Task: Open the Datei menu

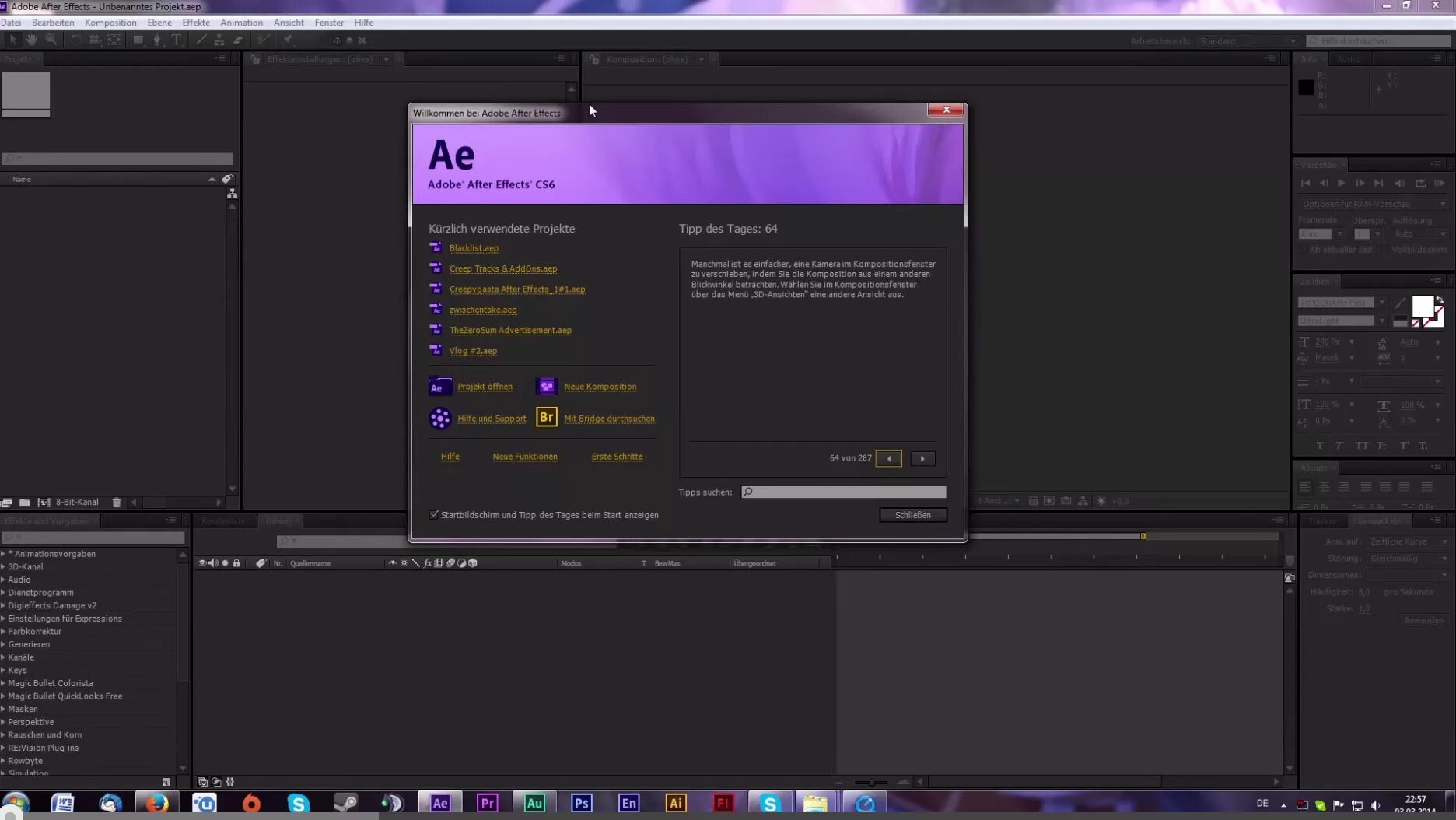Action: [11, 23]
